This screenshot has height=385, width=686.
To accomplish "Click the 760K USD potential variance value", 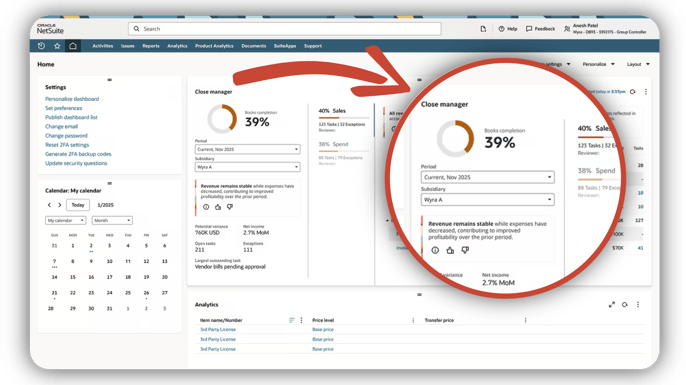I will (x=207, y=232).
